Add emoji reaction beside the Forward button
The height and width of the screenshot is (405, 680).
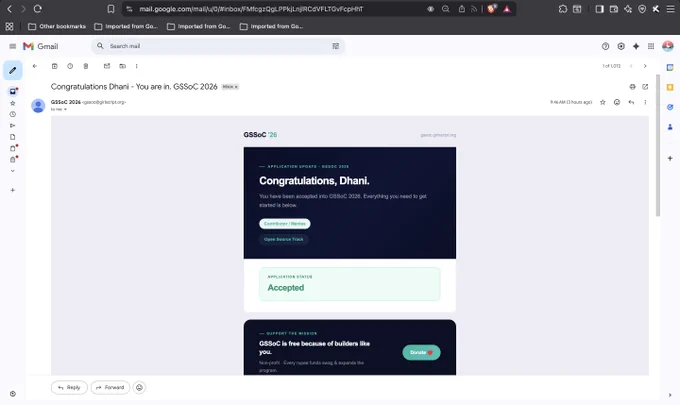(139, 387)
